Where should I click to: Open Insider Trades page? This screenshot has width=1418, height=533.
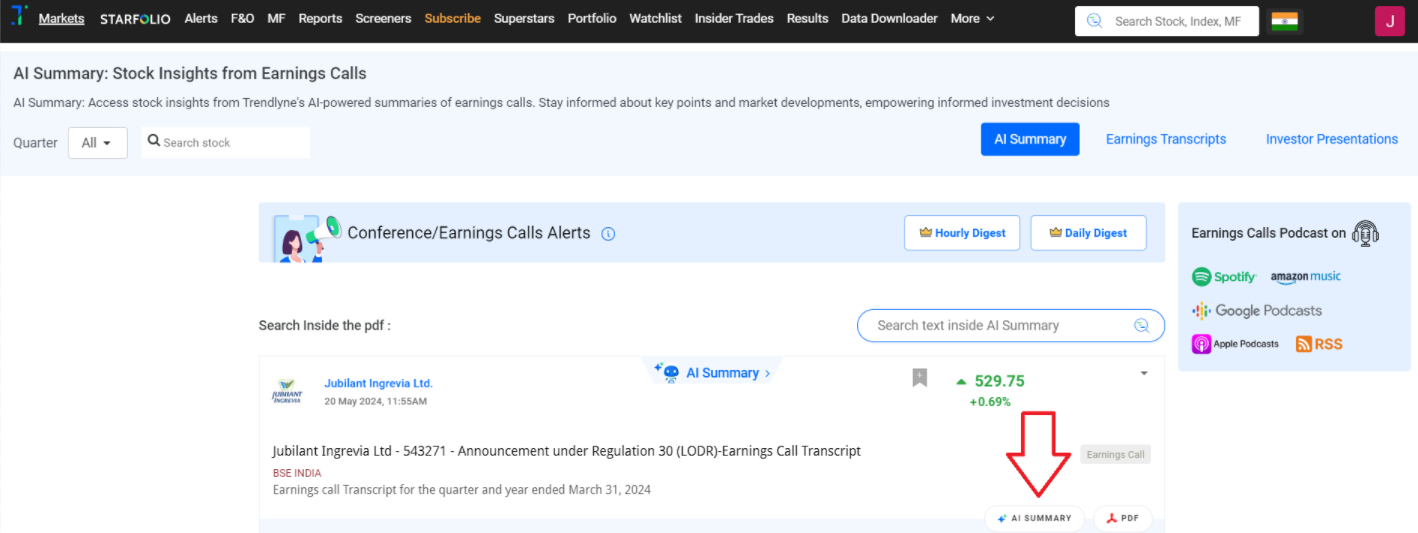734,18
